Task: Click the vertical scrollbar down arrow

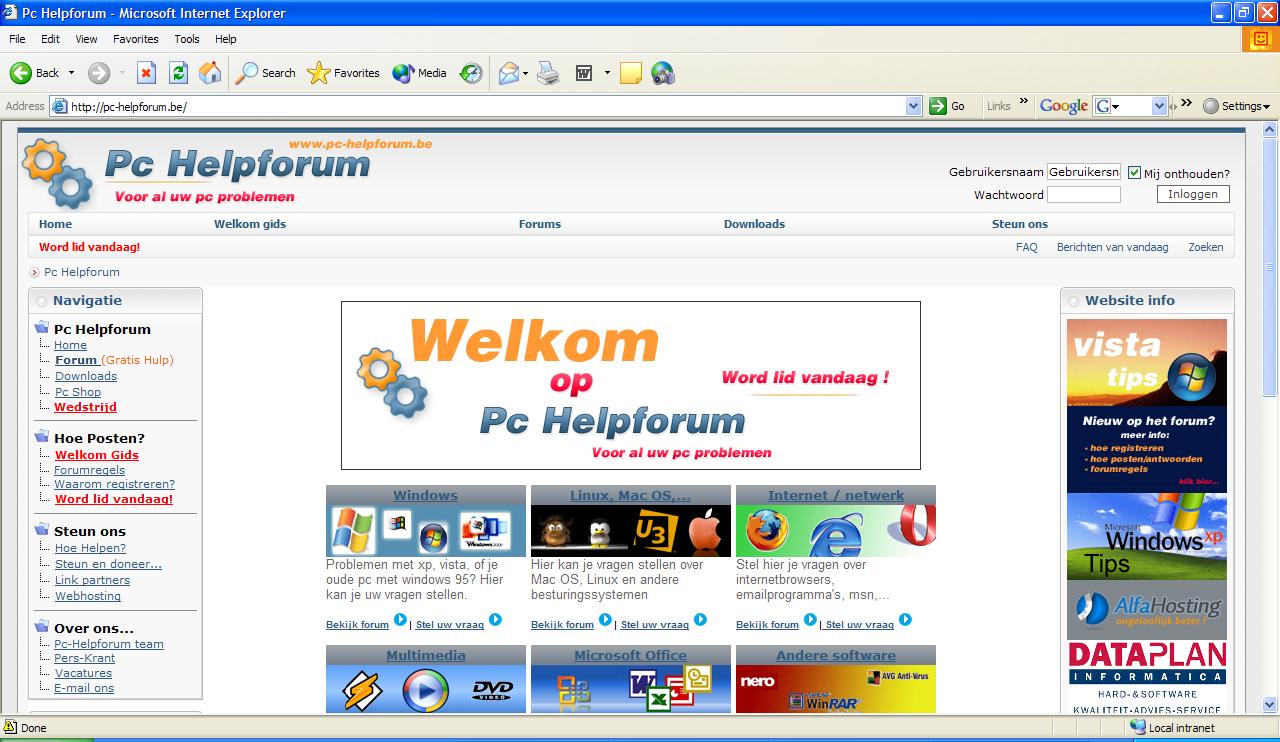Action: coord(1270,704)
